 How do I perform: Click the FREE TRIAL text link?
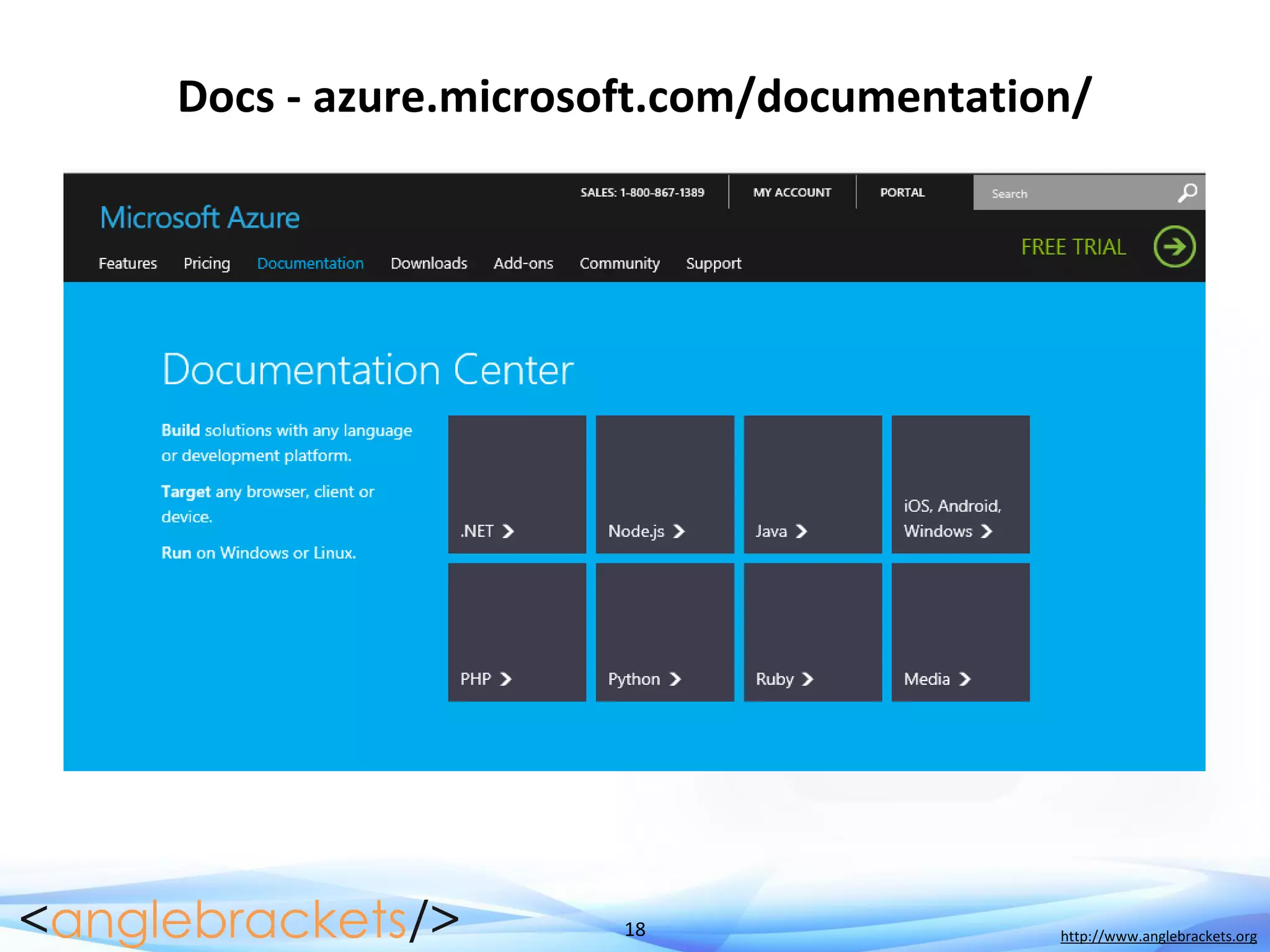pos(1073,247)
